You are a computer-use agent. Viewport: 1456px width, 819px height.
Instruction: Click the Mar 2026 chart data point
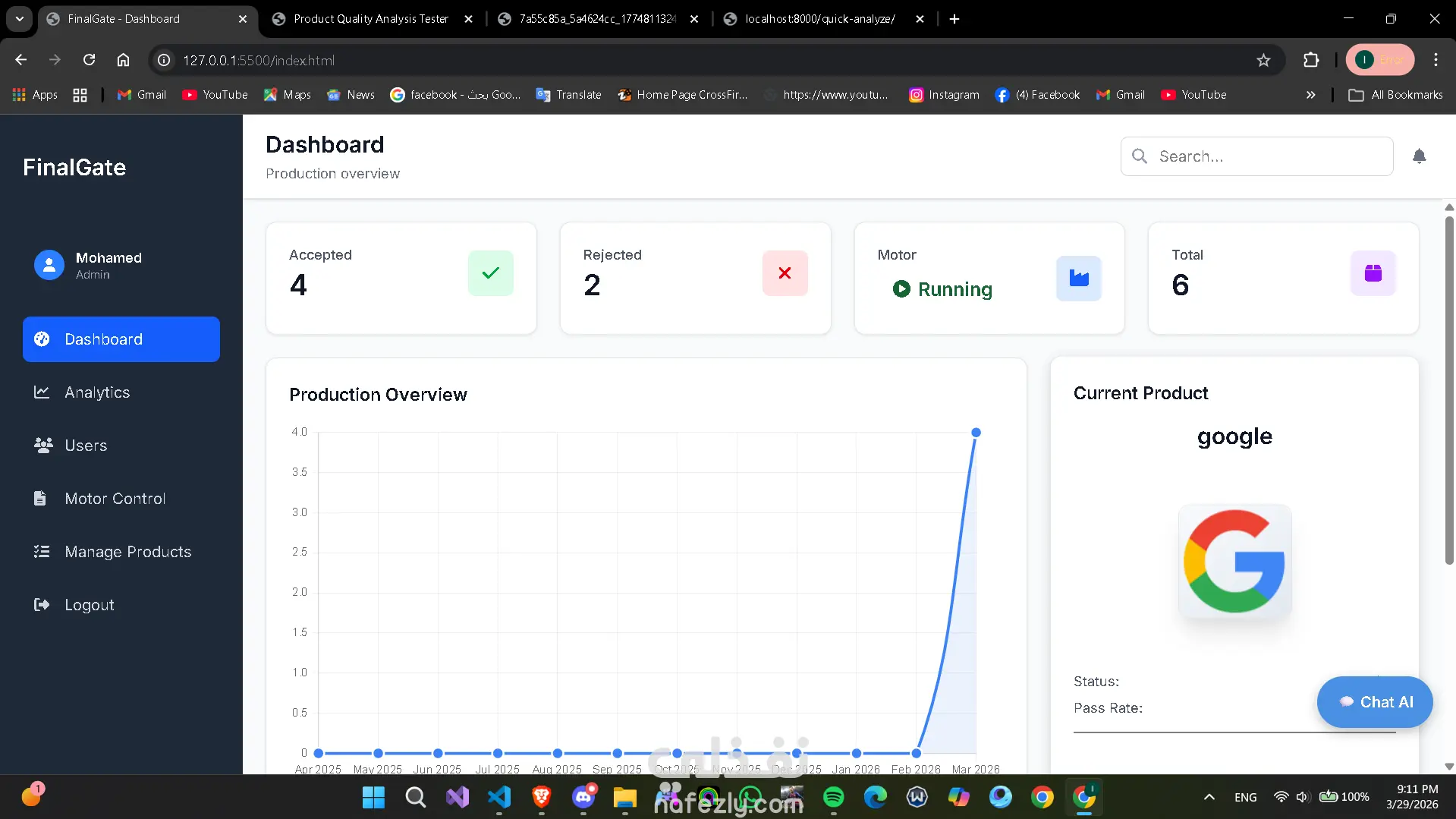(976, 433)
